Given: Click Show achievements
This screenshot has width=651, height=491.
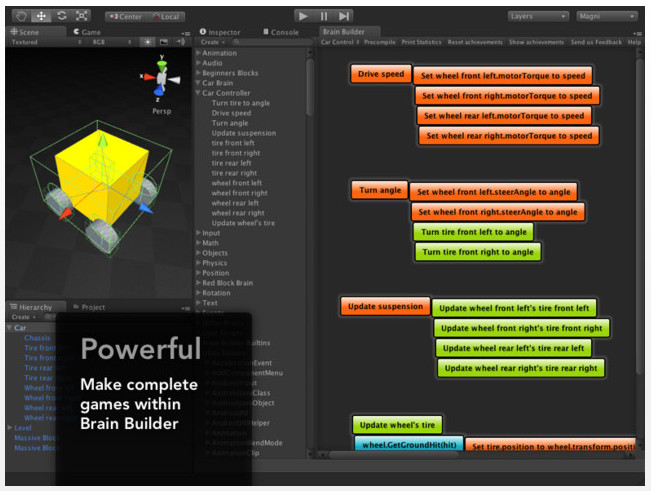Looking at the screenshot, I should [536, 42].
